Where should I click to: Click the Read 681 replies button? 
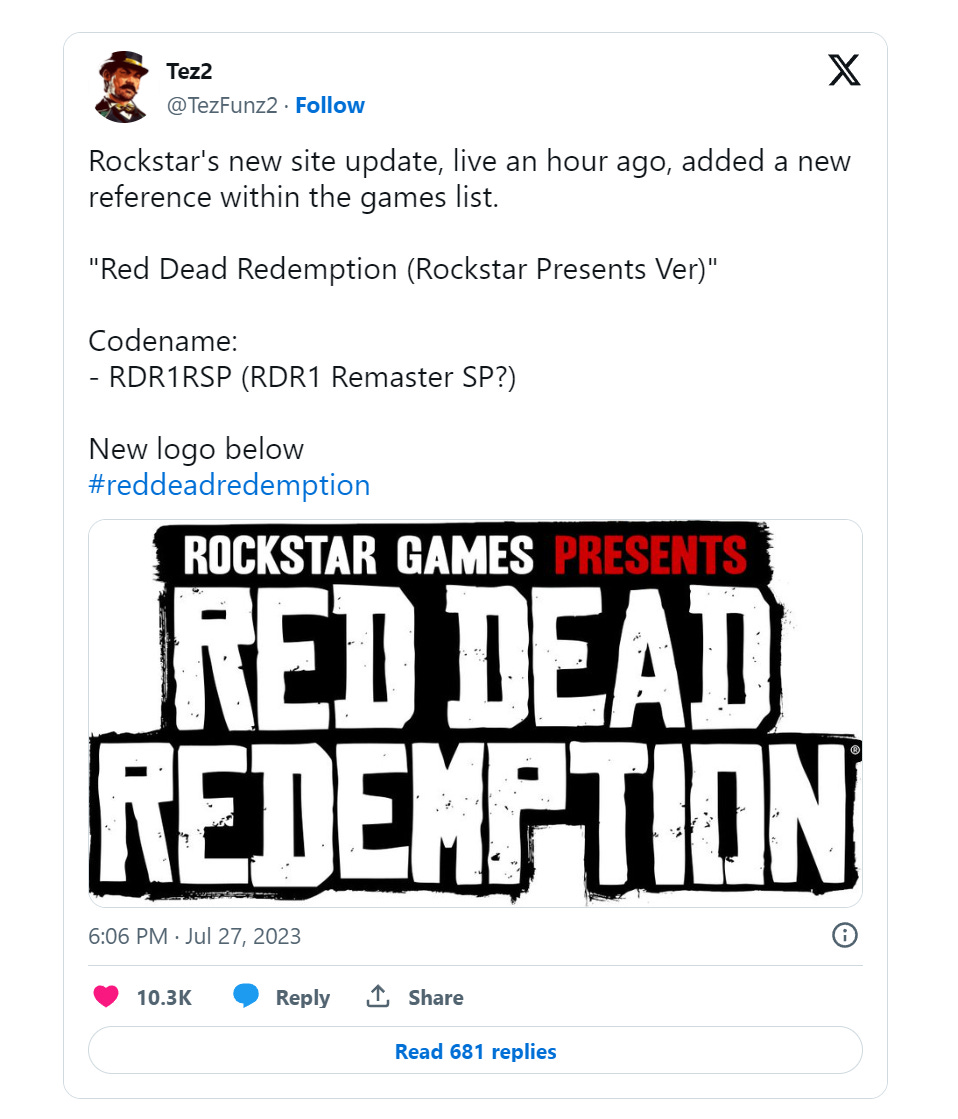(475, 1050)
